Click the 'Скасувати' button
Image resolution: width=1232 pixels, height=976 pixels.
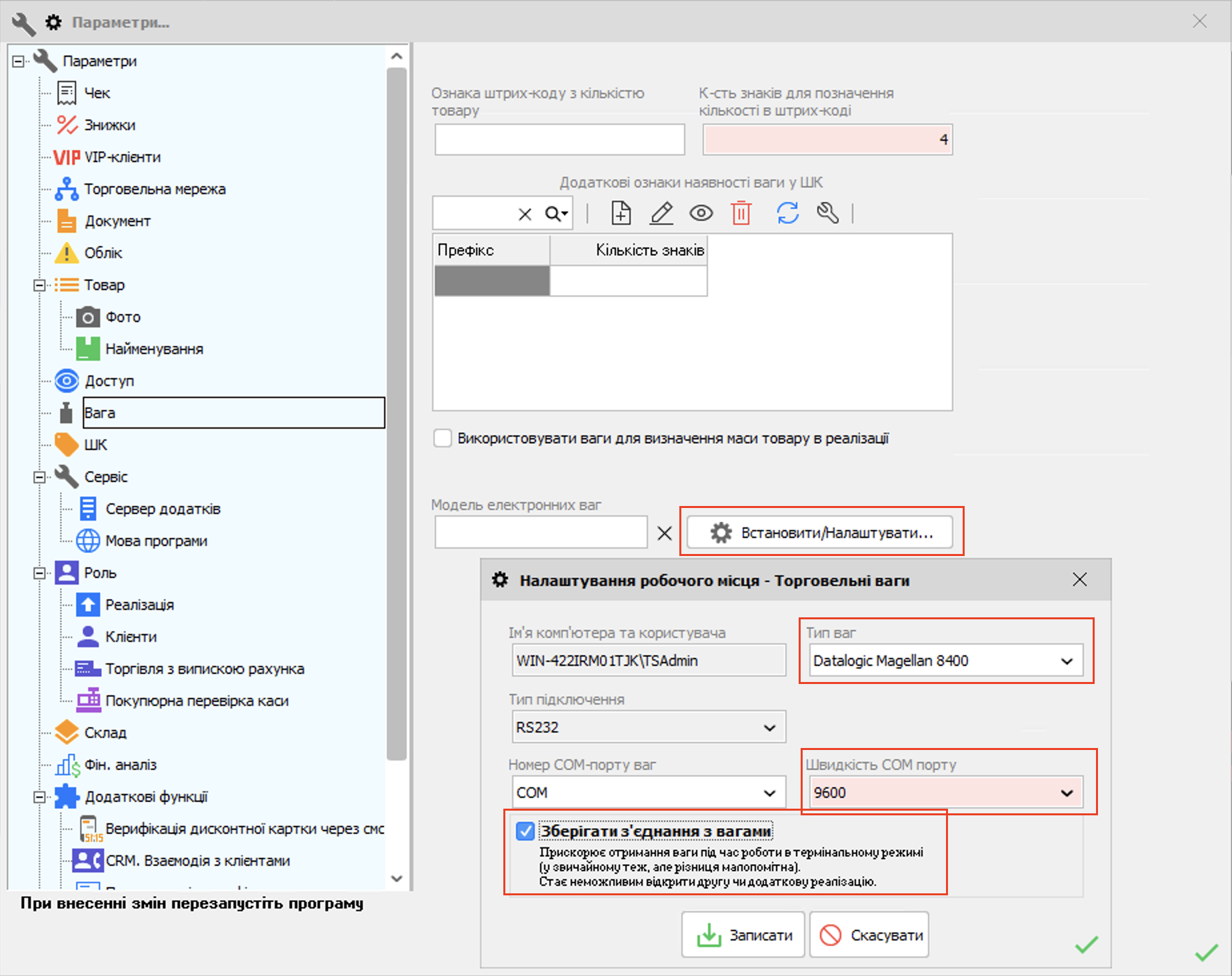(869, 935)
